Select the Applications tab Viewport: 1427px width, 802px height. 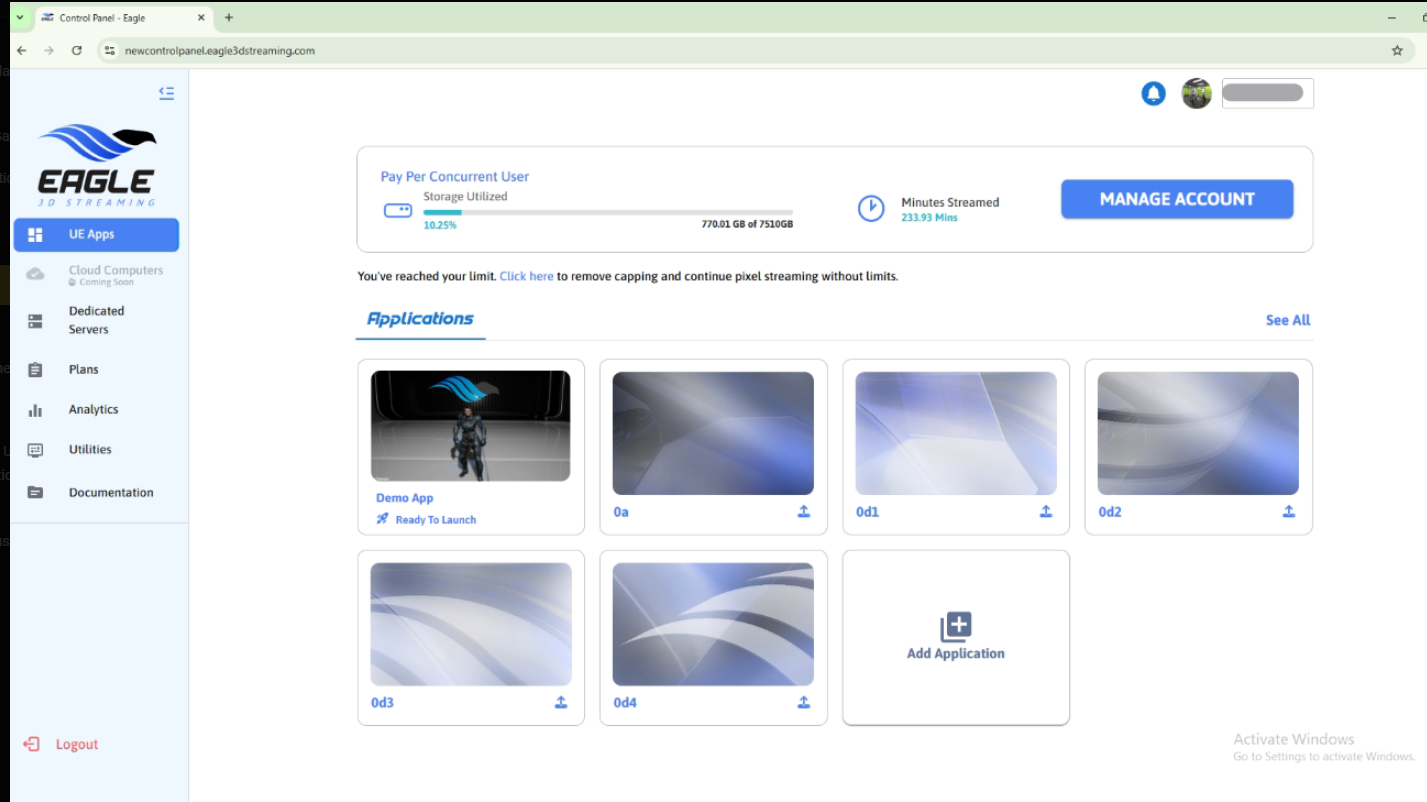click(x=420, y=320)
